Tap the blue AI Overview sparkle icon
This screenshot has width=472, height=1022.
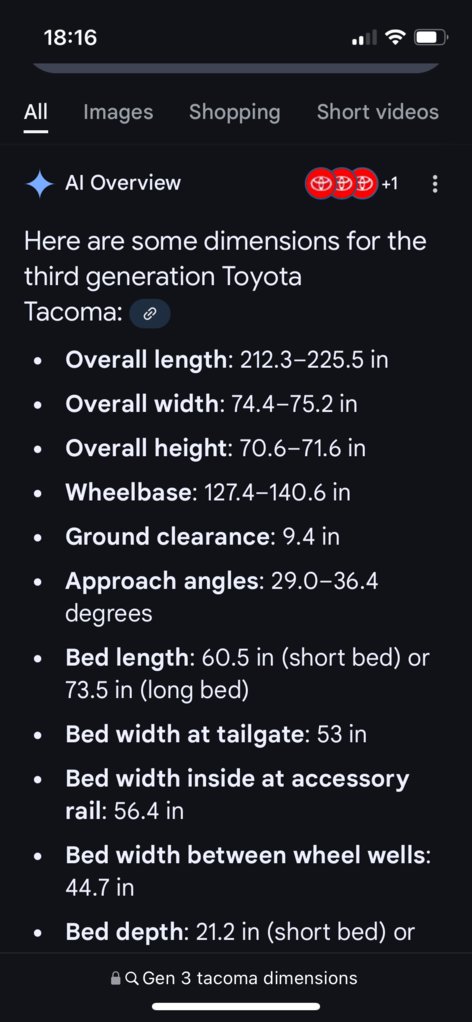click(39, 184)
